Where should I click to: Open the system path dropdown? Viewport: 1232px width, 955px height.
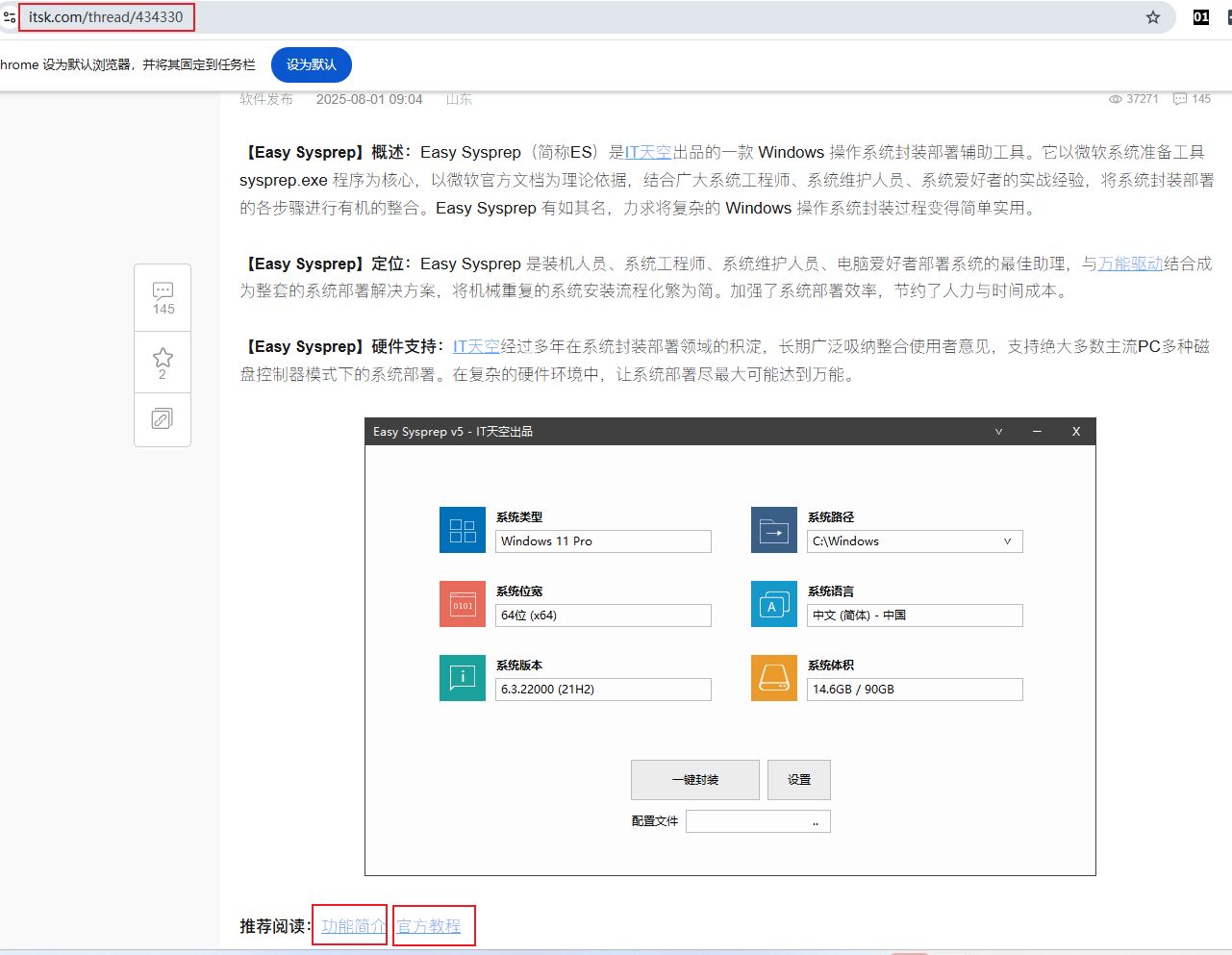[x=1007, y=541]
